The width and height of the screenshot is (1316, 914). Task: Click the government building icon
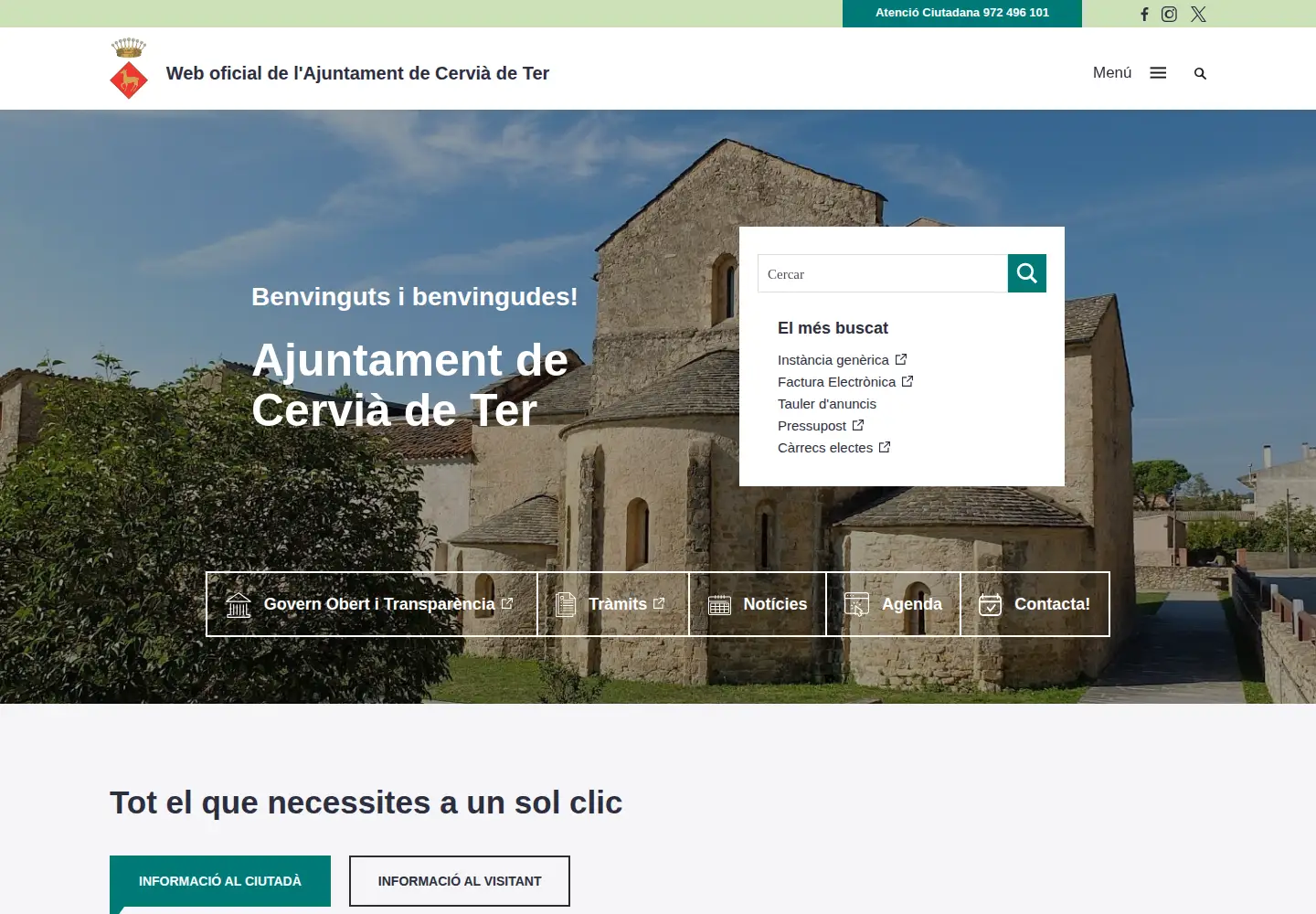239,604
